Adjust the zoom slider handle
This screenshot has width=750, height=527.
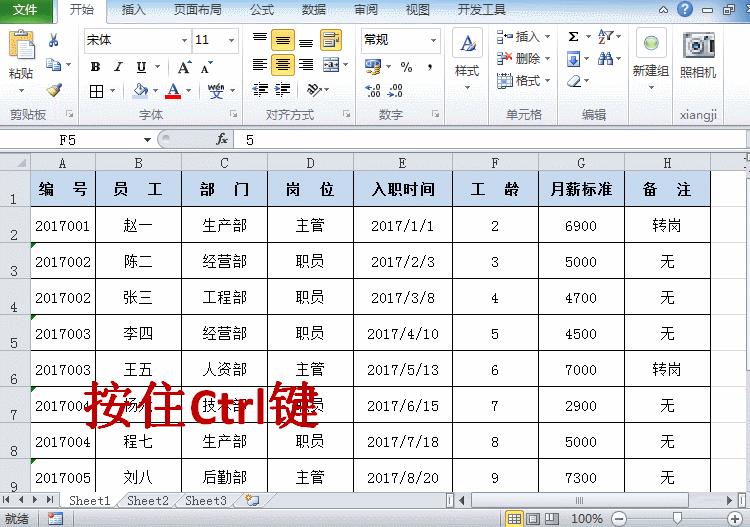point(677,518)
